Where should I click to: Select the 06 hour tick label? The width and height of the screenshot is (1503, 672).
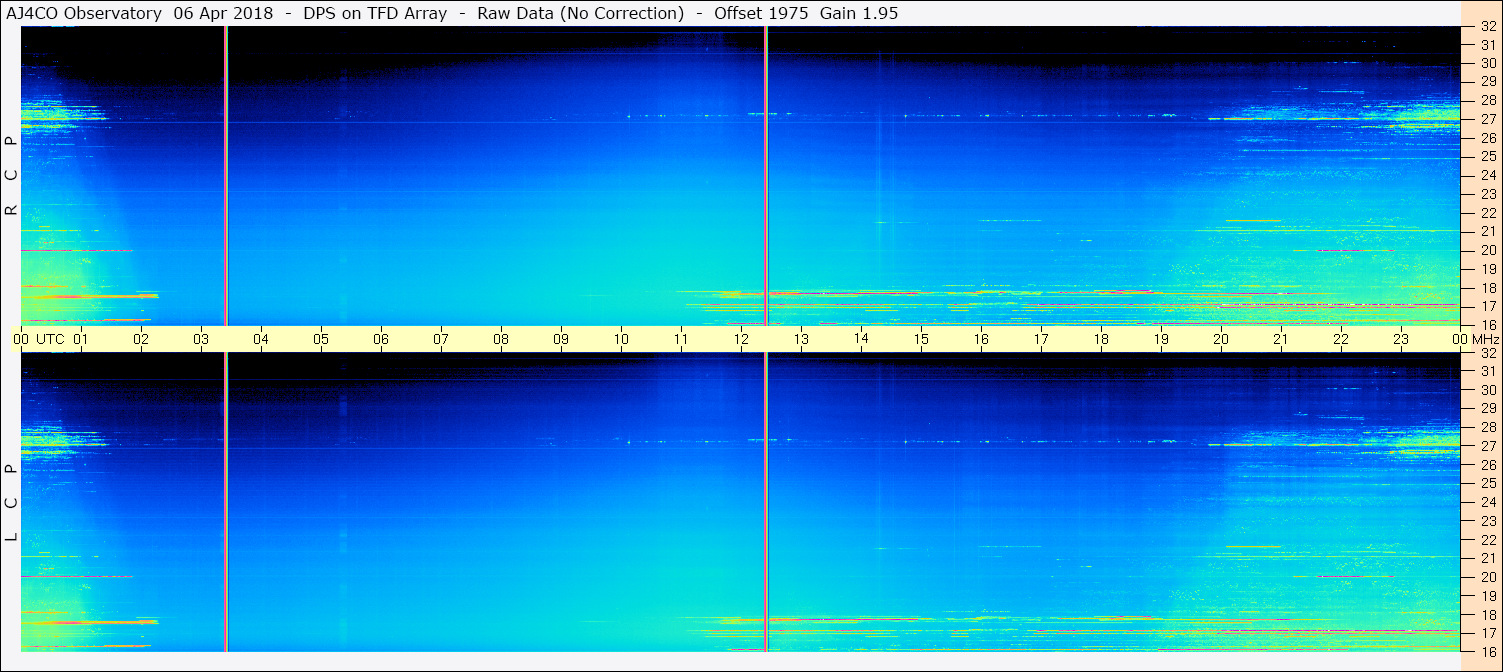tap(381, 339)
